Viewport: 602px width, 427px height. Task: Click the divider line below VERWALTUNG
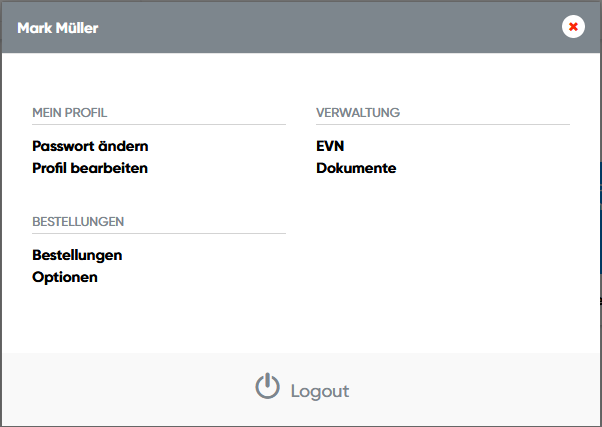click(x=442, y=125)
